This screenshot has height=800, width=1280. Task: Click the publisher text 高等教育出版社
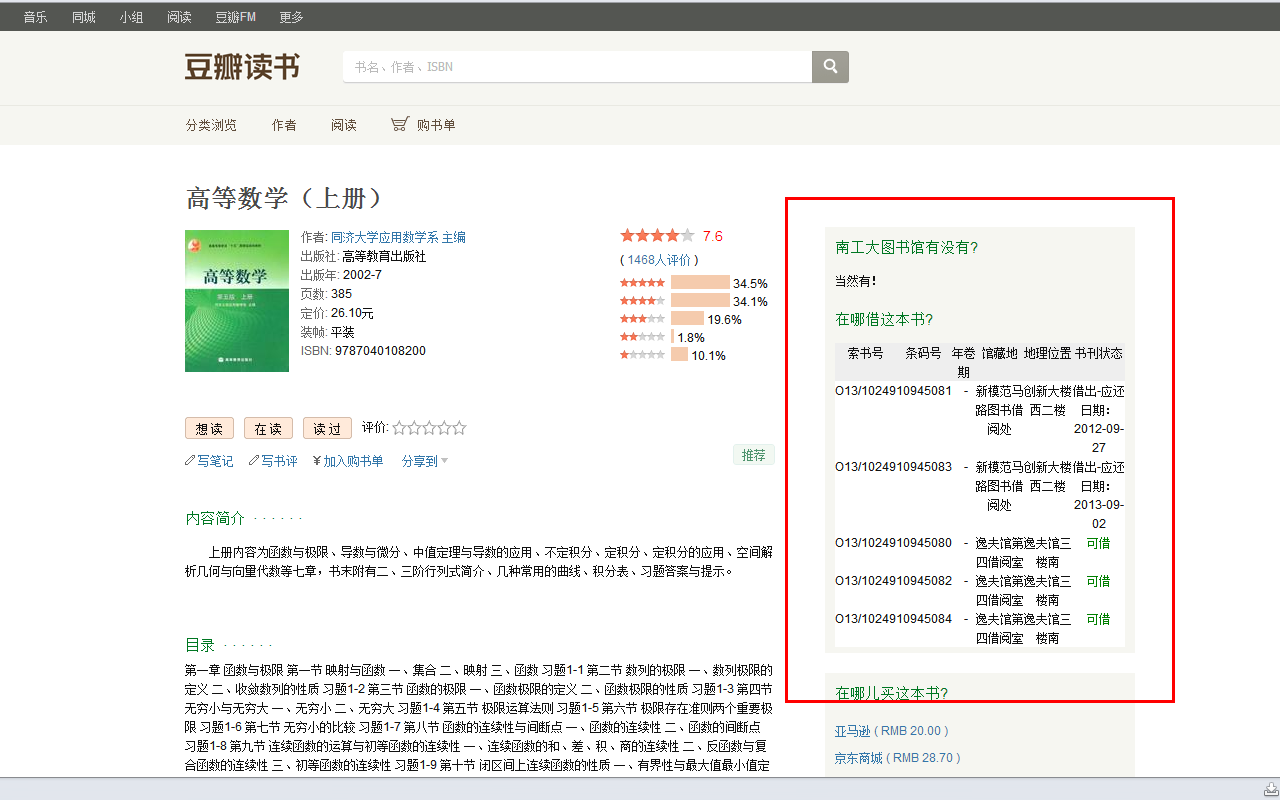(x=384, y=256)
